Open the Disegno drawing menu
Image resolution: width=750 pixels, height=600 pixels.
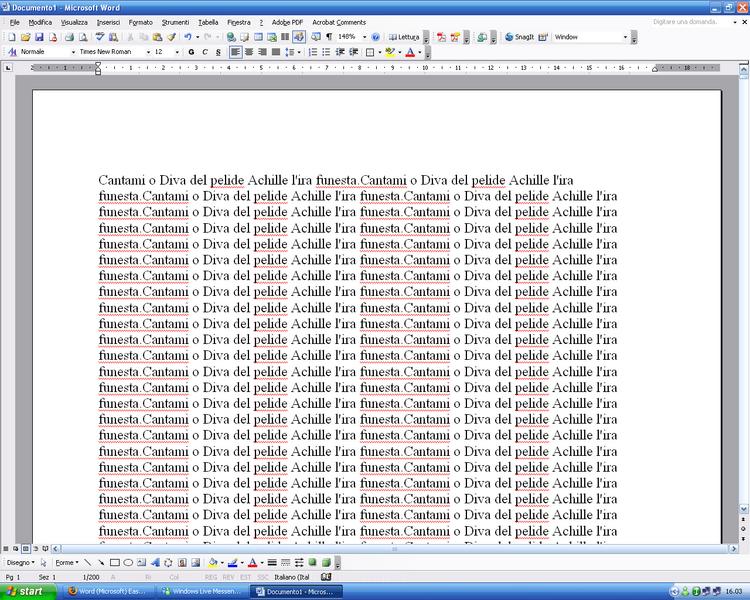(x=21, y=563)
